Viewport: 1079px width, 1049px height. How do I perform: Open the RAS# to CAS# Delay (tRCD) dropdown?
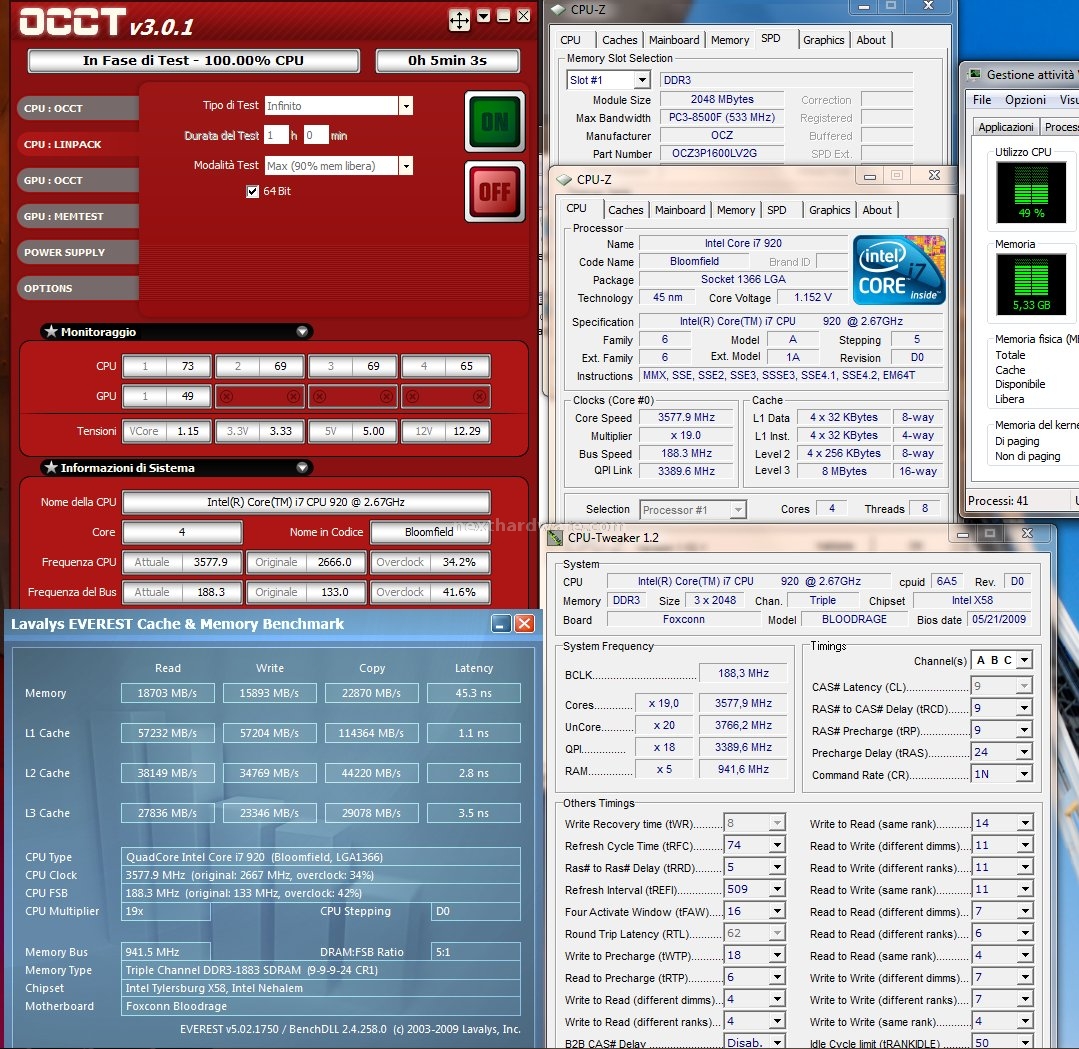pyautogui.click(x=1025, y=708)
